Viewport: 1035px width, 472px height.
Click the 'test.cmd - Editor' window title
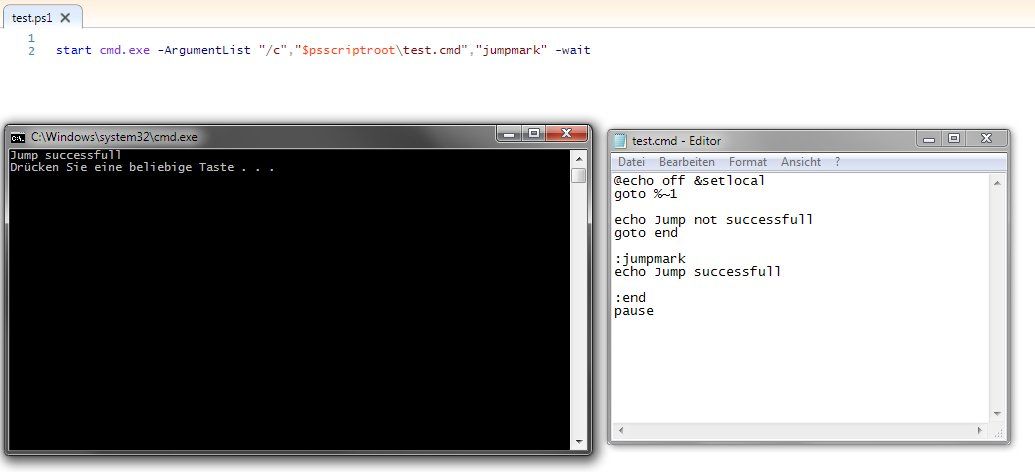pos(677,141)
